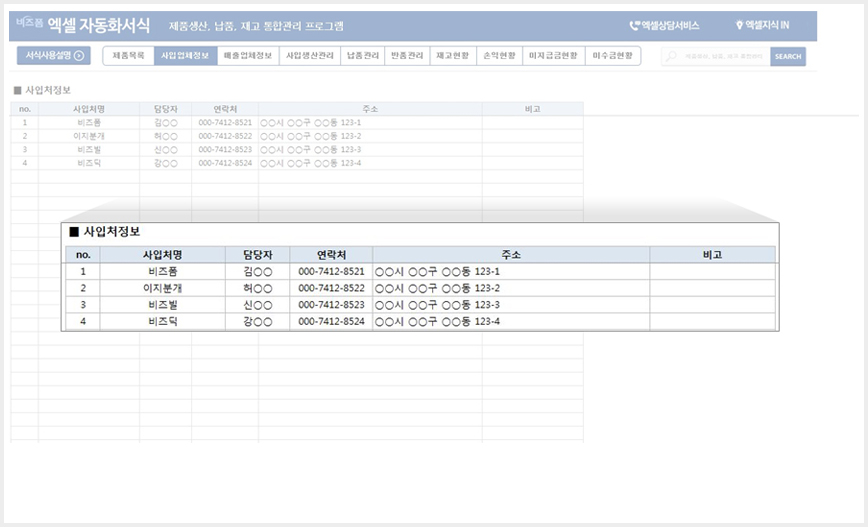Select address 123-4 in the enlarged callout table
This screenshot has height=527, width=868.
click(511, 321)
